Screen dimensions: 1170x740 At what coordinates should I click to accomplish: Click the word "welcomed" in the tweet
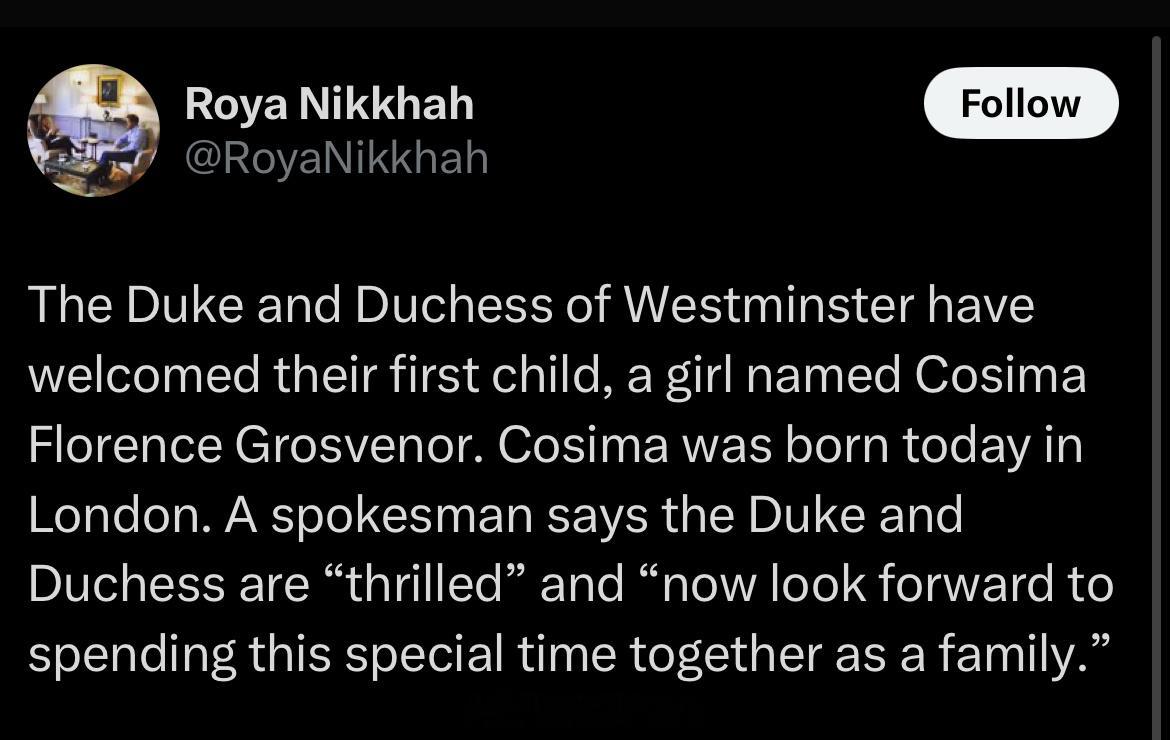point(144,374)
